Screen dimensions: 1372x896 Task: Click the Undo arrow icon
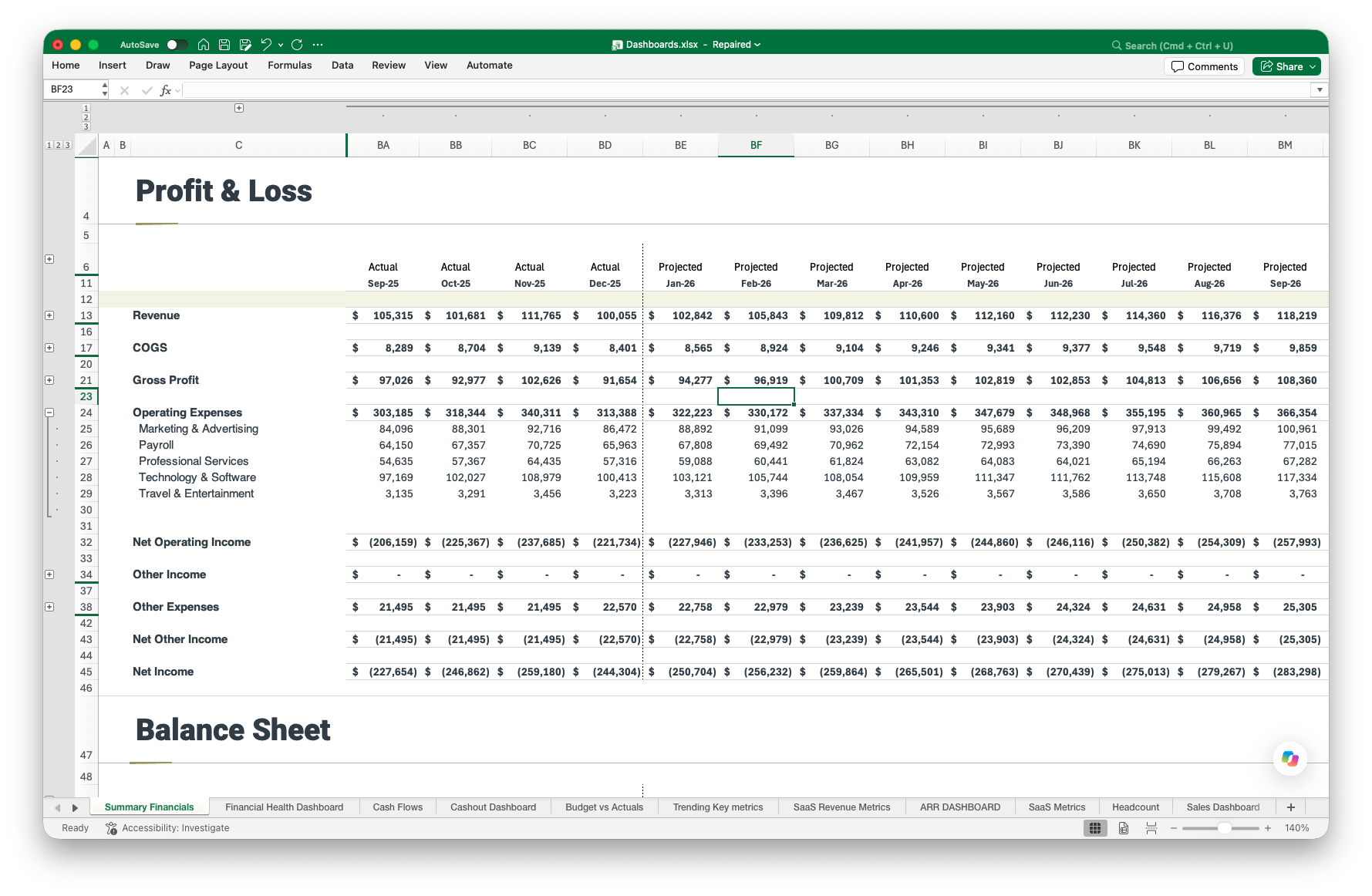click(266, 45)
